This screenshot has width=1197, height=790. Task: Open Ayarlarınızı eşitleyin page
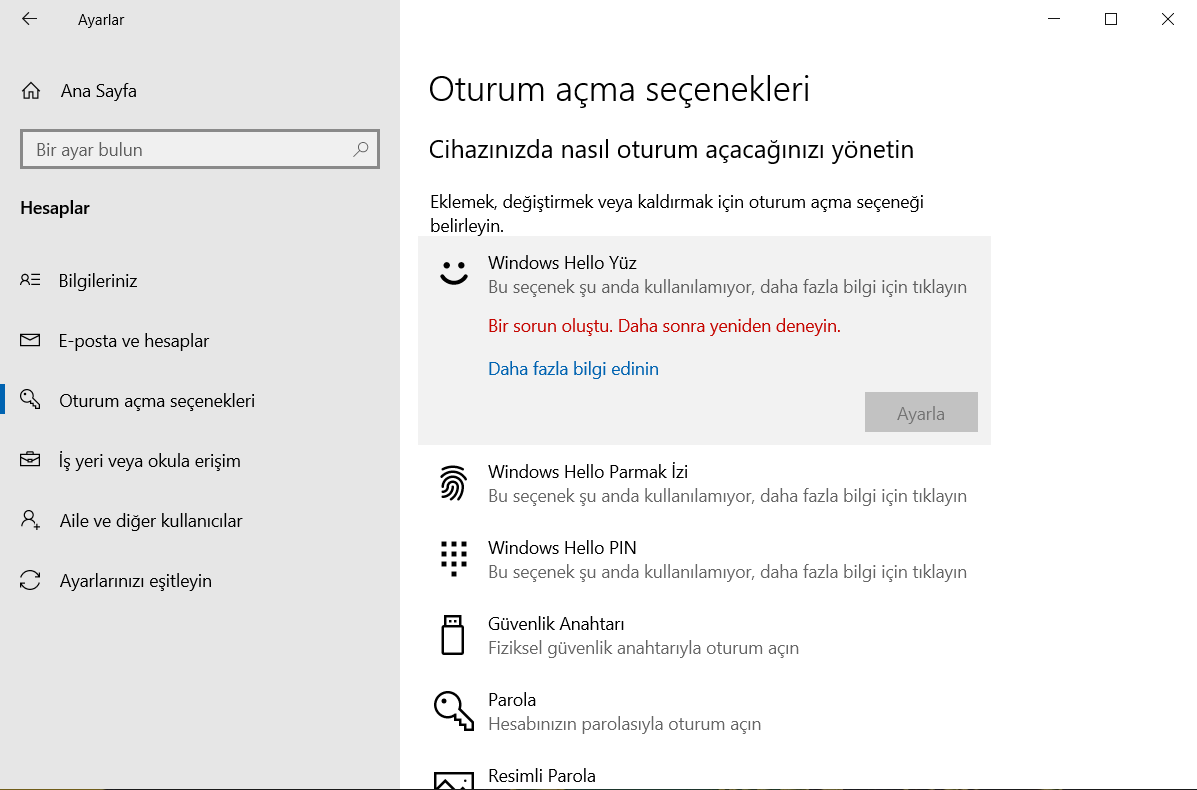pyautogui.click(x=200, y=581)
